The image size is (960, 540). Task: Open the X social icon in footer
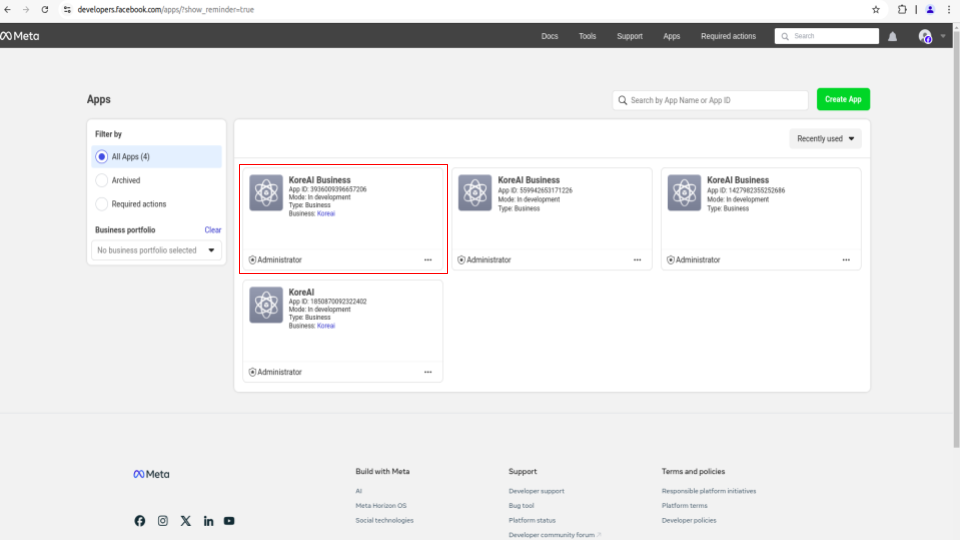[x=186, y=520]
